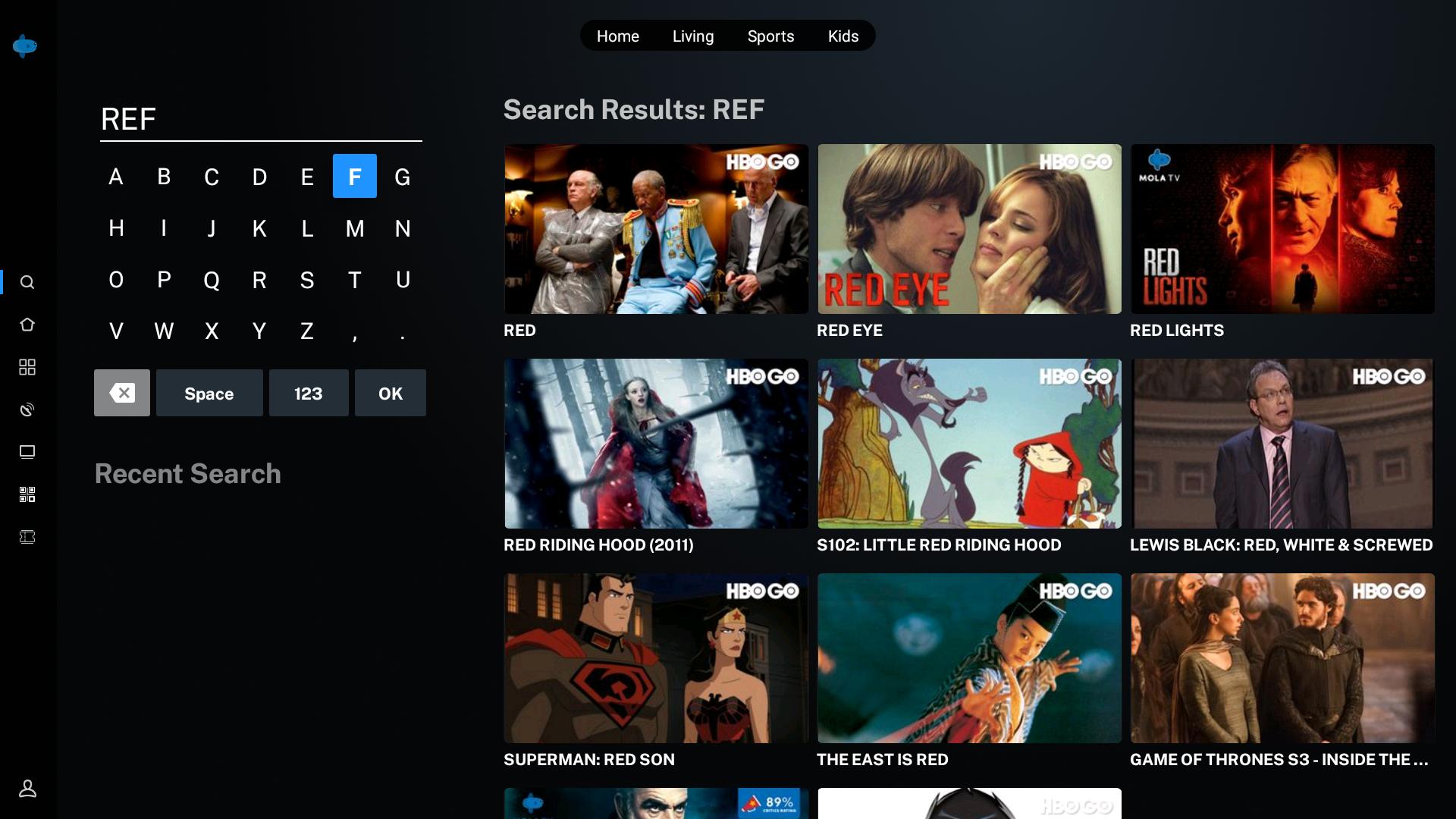This screenshot has height=819, width=1456.
Task: Select letter E on keyboard
Action: tap(307, 177)
